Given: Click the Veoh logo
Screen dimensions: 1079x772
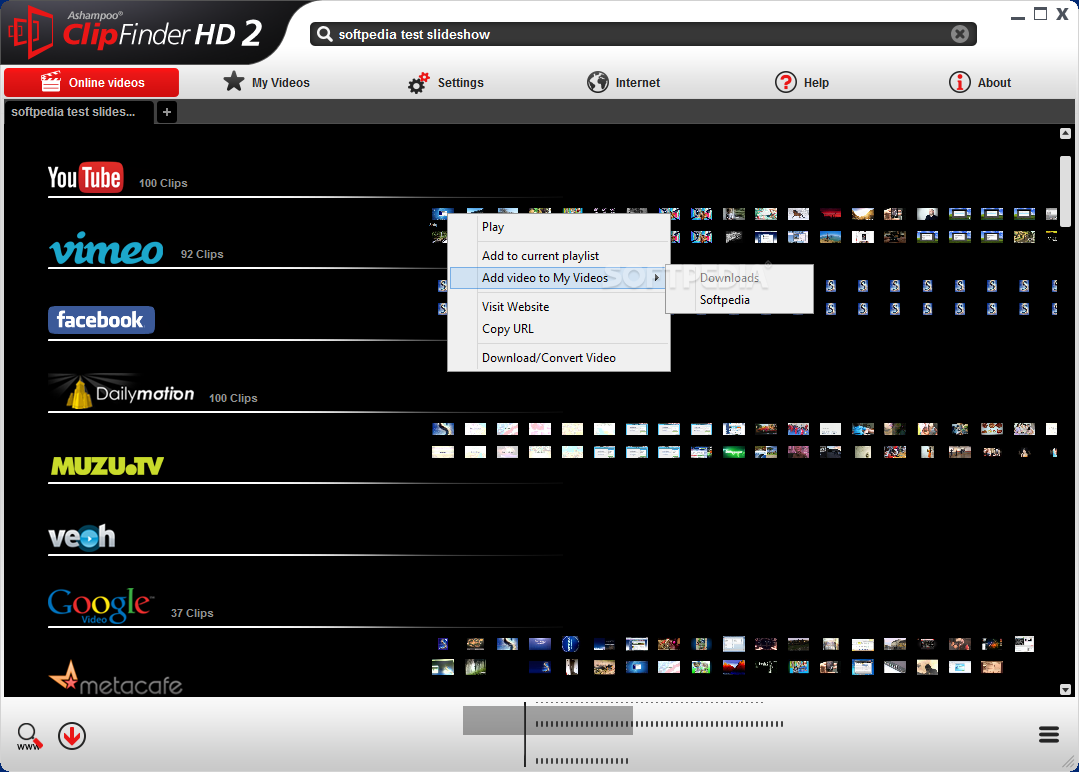Looking at the screenshot, I should point(82,537).
